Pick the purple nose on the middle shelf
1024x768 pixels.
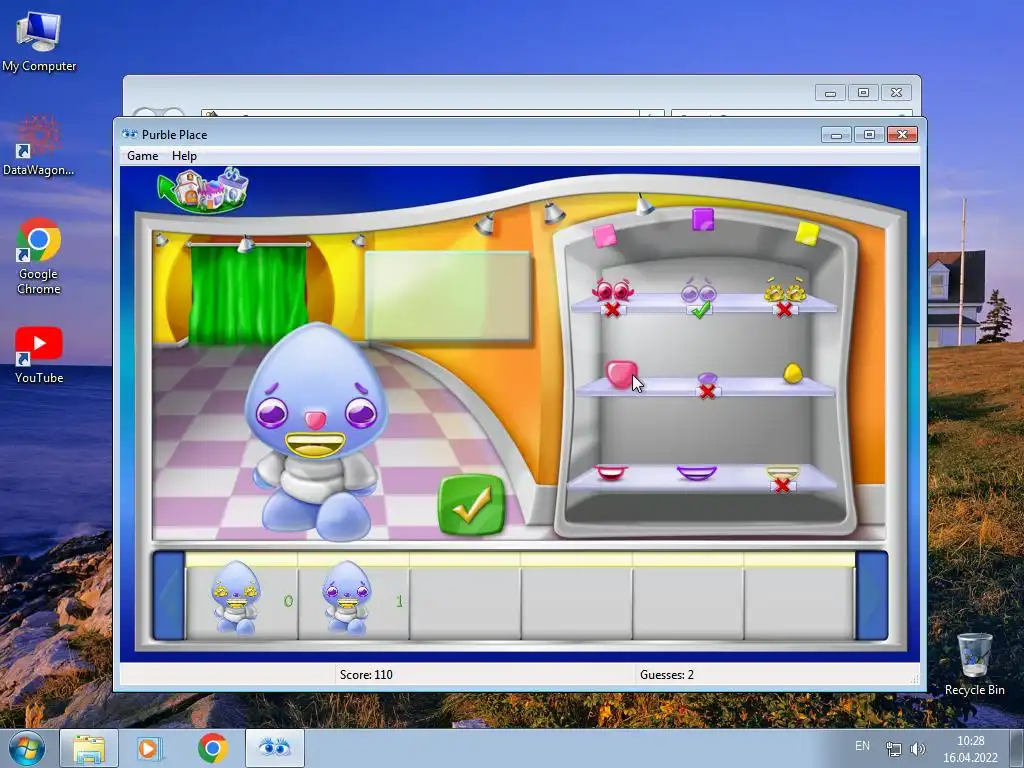(707, 379)
